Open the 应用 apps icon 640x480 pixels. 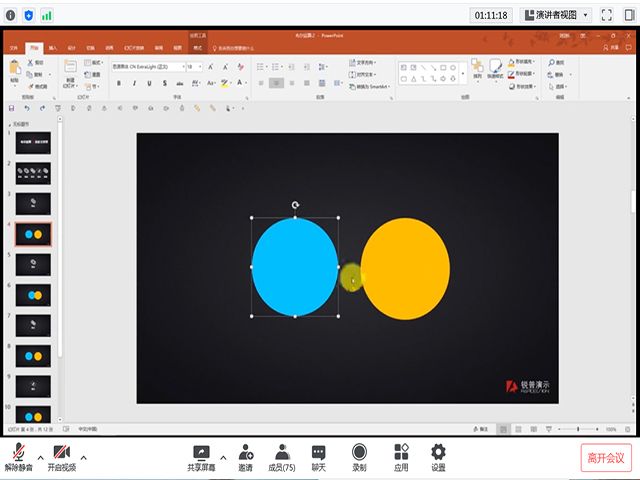401,452
